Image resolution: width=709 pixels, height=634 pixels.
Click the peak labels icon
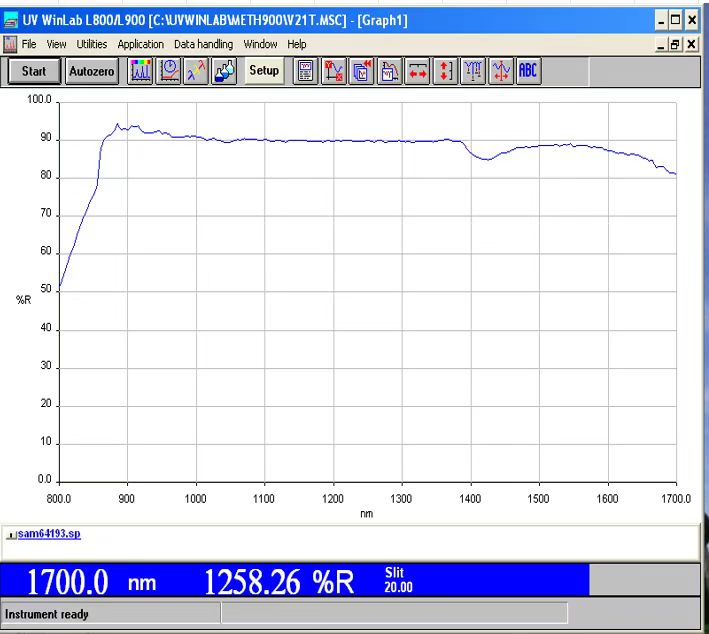473,71
